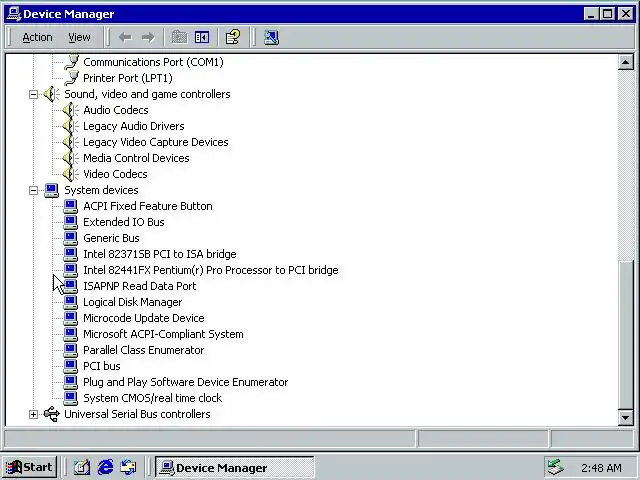Screen dimensions: 640x480
Task: Click the Logical Disk Manager icon
Action: [x=71, y=302]
